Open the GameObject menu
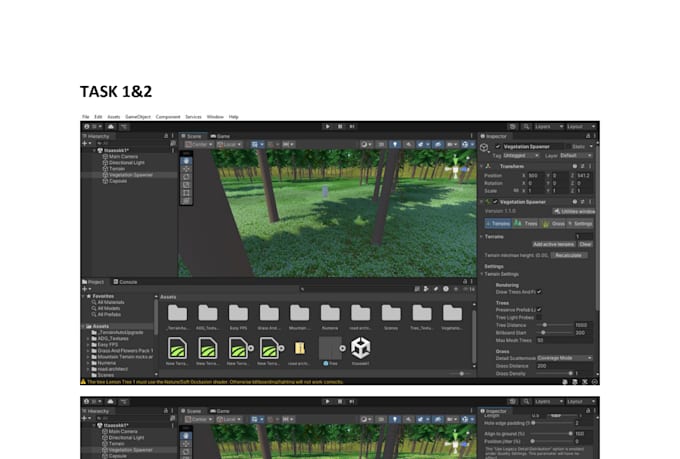 (x=138, y=117)
